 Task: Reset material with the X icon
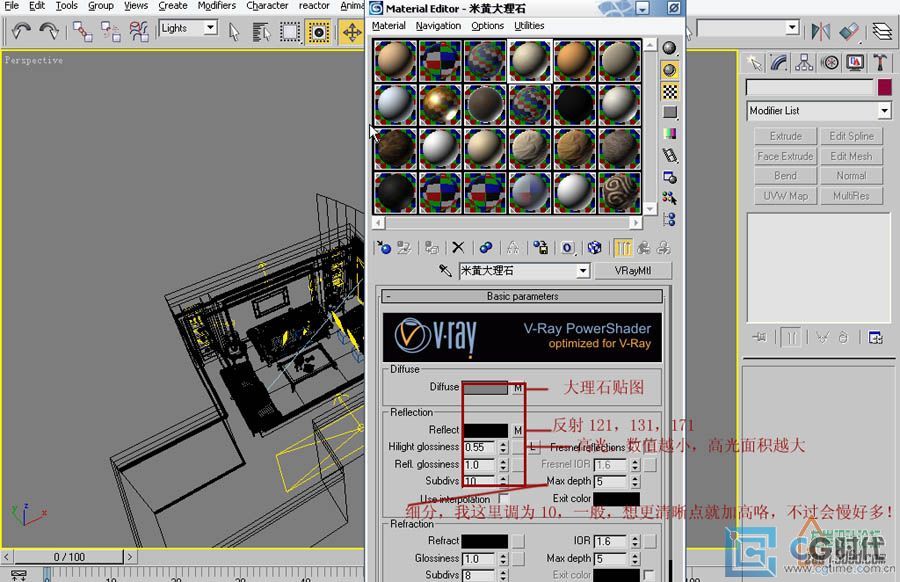tap(458, 248)
